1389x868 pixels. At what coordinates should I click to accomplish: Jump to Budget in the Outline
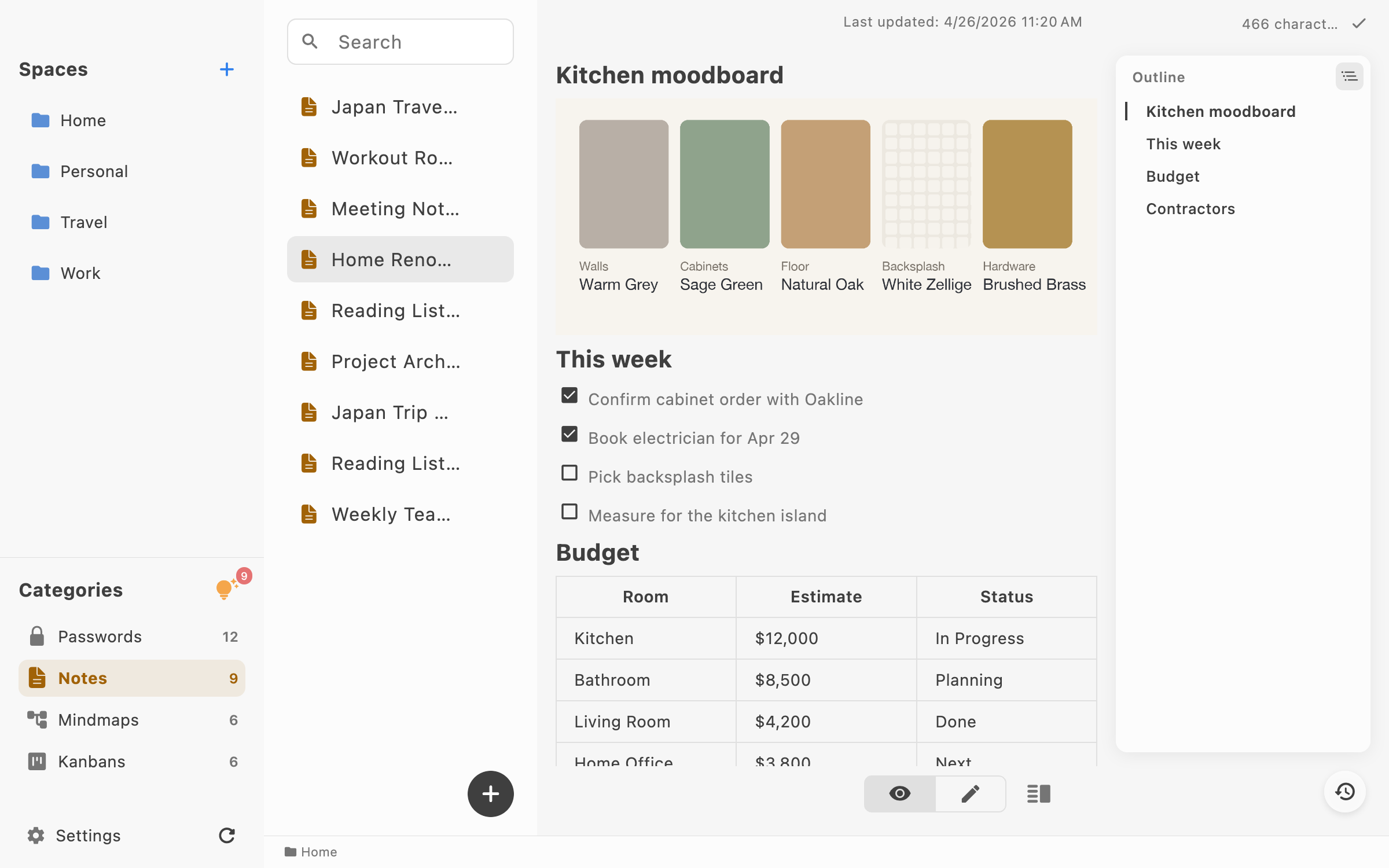[1173, 176]
